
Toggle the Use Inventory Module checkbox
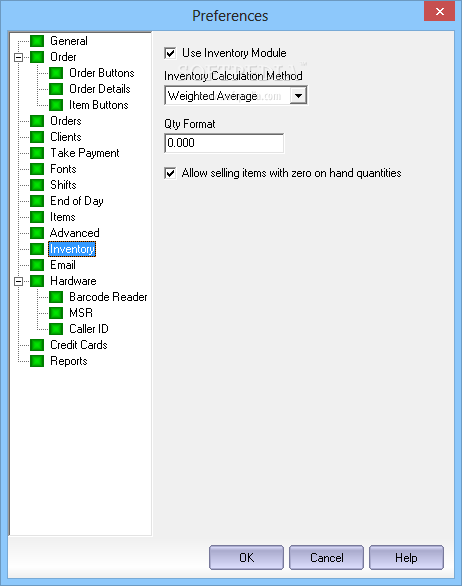click(170, 53)
